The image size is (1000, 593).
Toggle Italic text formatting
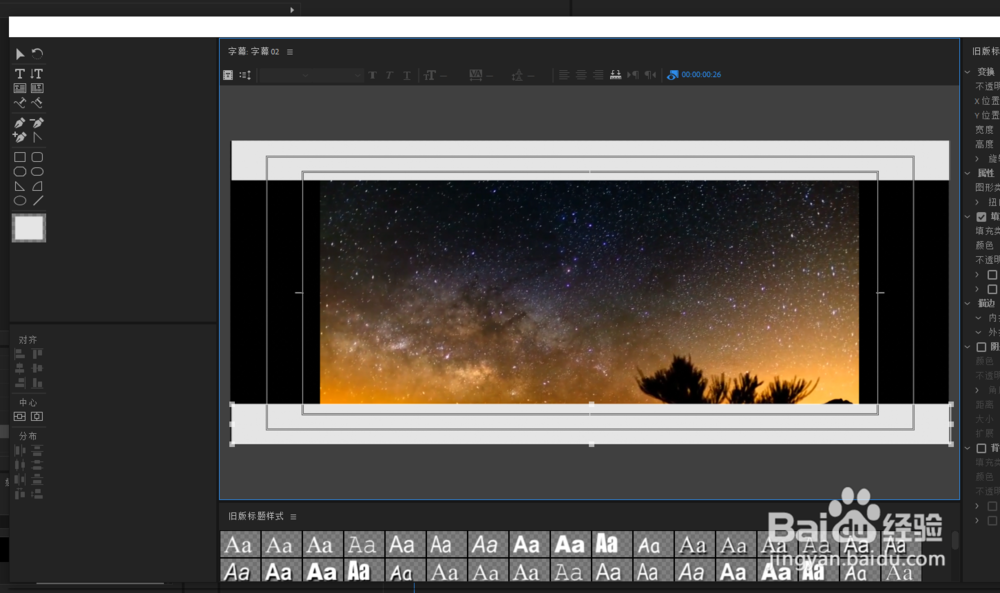[389, 75]
